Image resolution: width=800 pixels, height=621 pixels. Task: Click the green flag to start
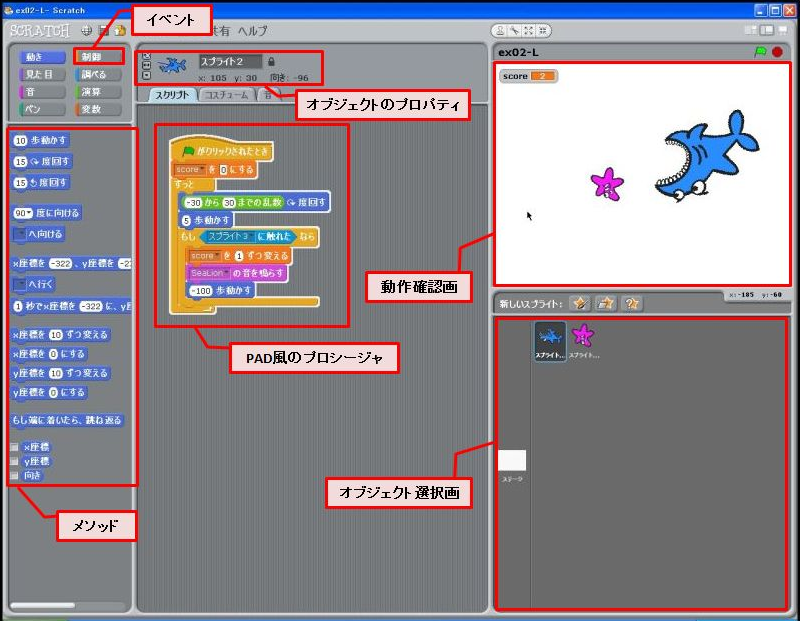pyautogui.click(x=760, y=52)
